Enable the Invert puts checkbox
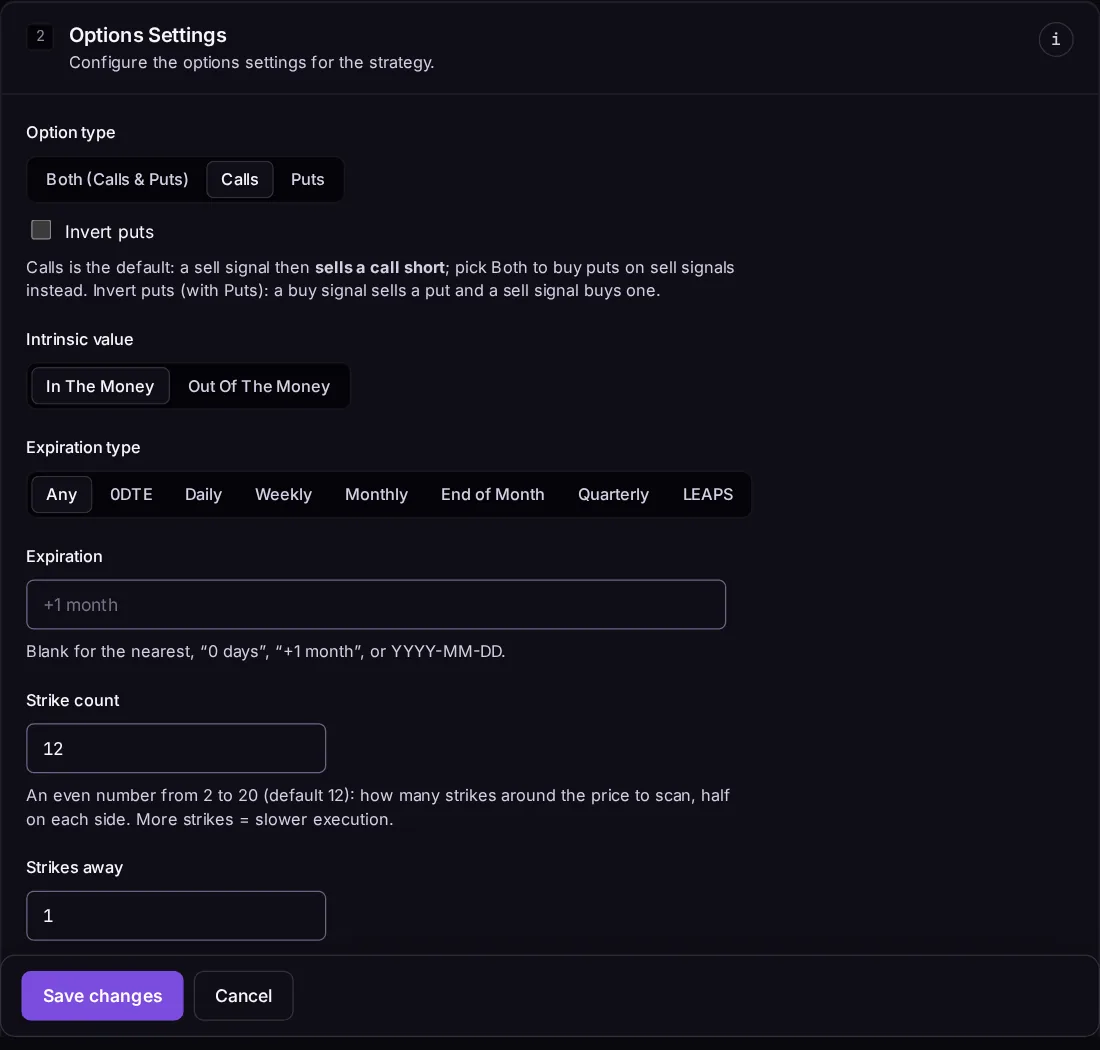This screenshot has width=1100, height=1050. pyautogui.click(x=41, y=230)
